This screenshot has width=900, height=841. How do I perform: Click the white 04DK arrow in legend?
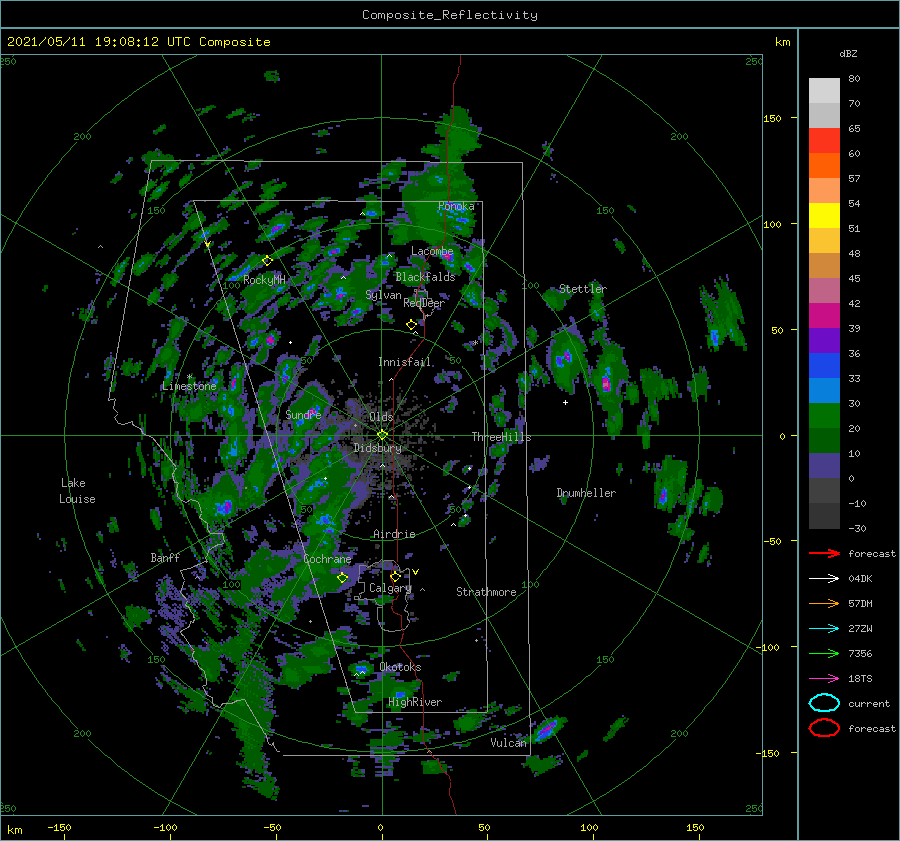824,578
